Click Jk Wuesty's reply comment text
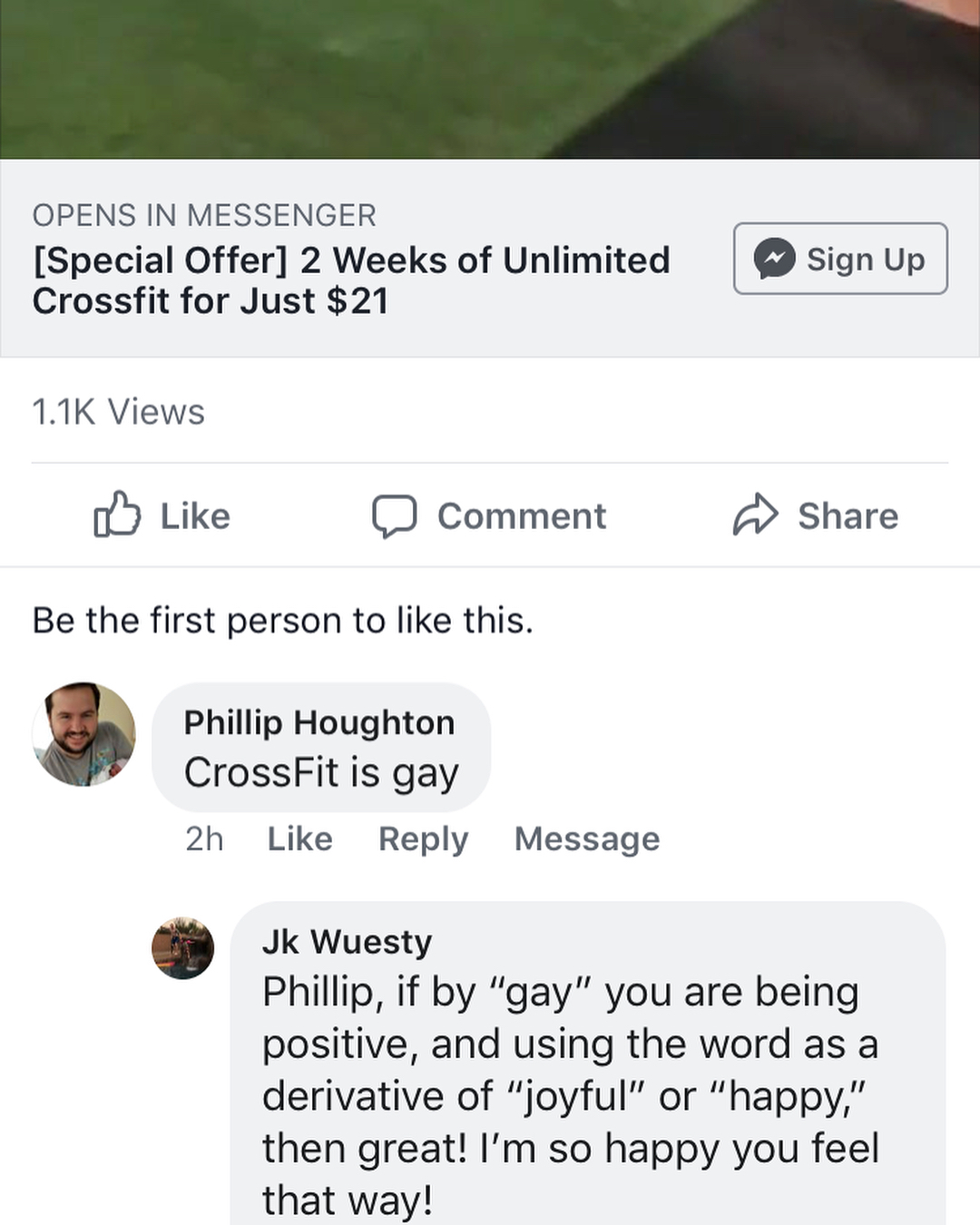980x1225 pixels. click(570, 1095)
